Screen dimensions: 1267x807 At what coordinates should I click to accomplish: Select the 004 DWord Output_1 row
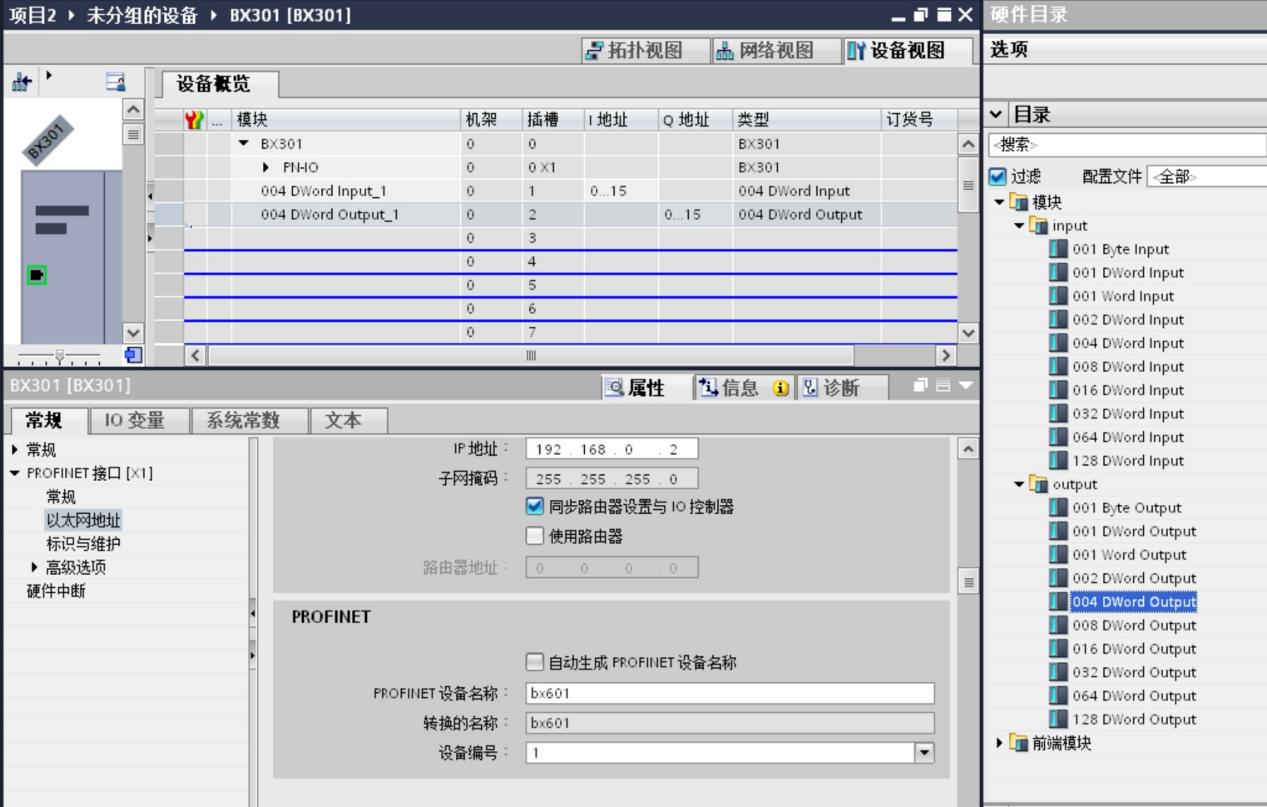[556, 214]
